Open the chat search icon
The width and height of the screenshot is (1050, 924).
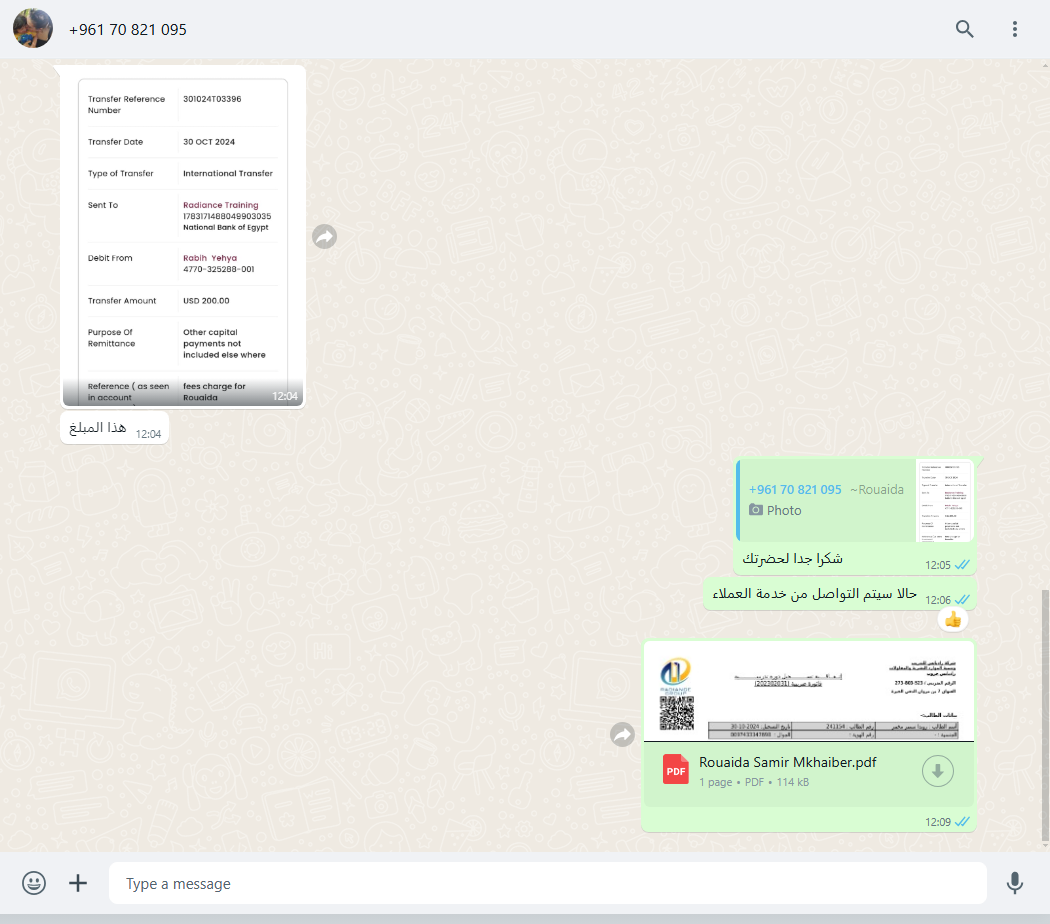coord(964,29)
